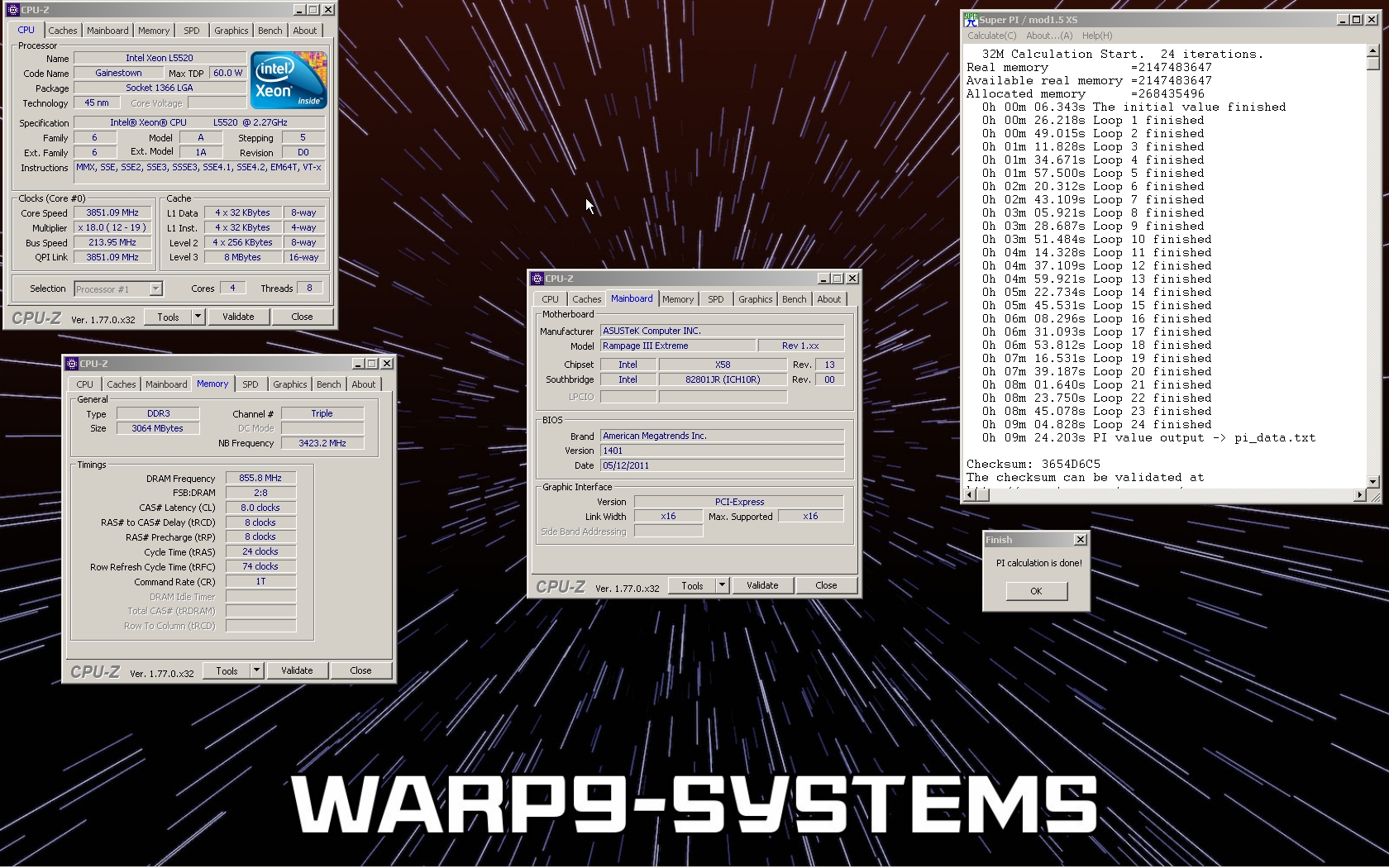
Task: Confirm OK in Finish dialog
Action: tap(1036, 591)
